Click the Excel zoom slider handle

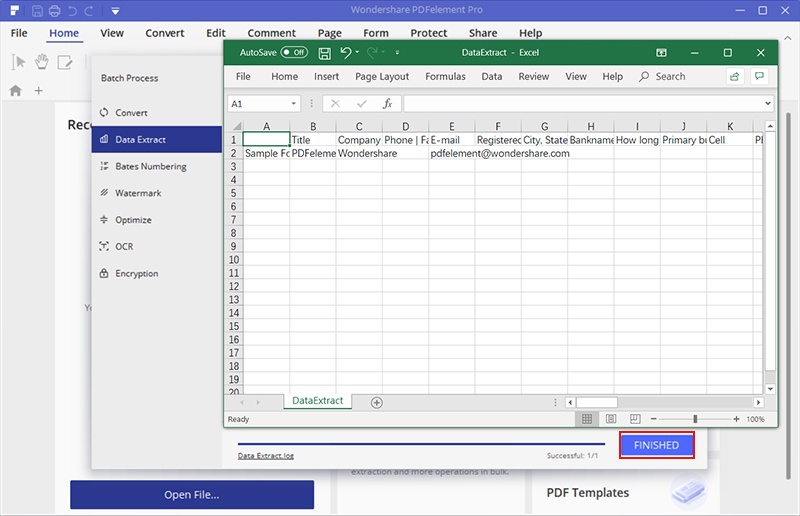click(695, 419)
